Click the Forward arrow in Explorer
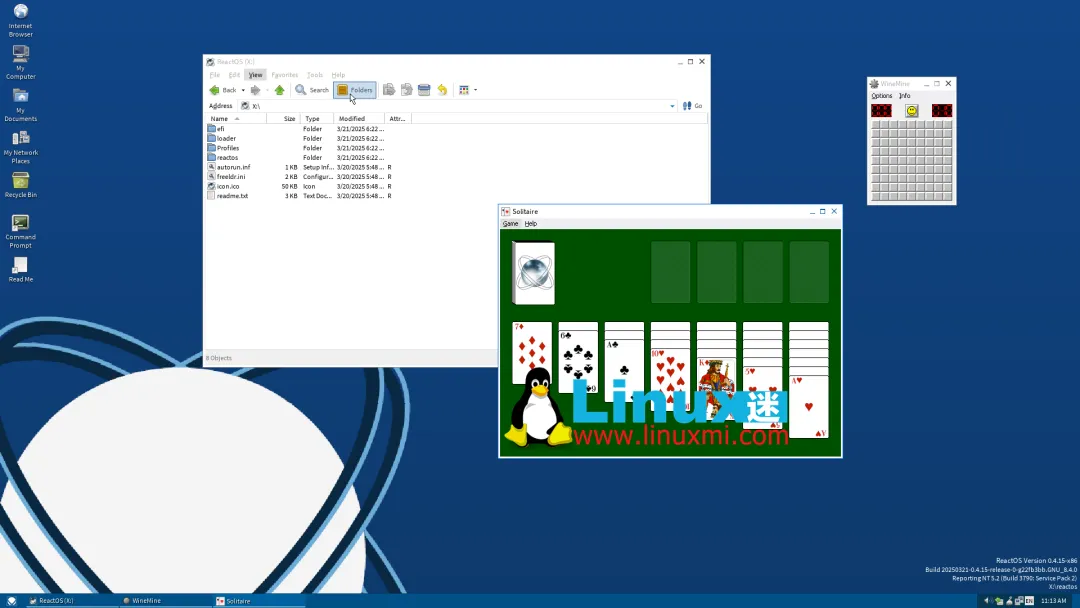Screen dimensions: 1080x608 coord(256,90)
